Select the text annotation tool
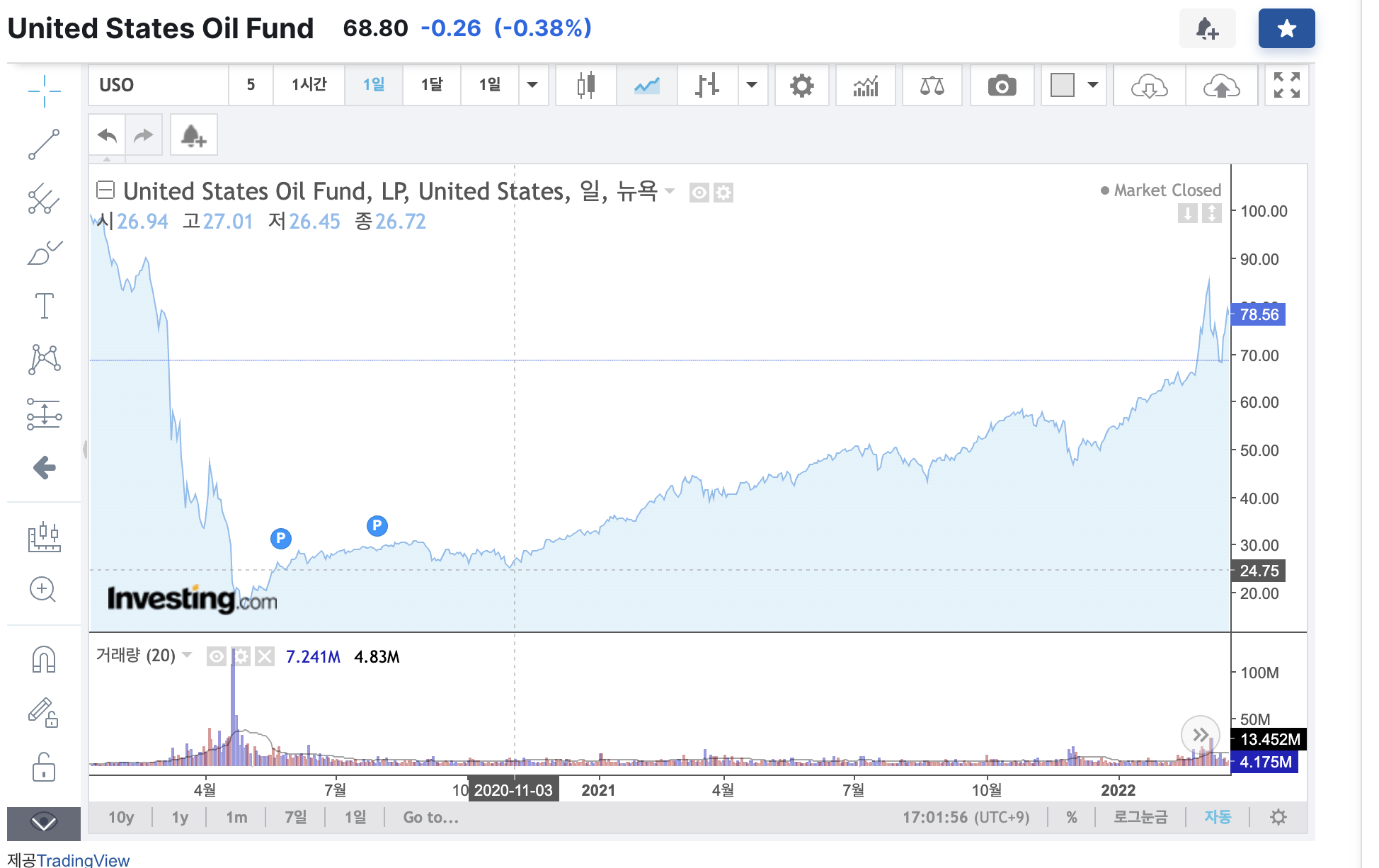1379x868 pixels. point(44,306)
